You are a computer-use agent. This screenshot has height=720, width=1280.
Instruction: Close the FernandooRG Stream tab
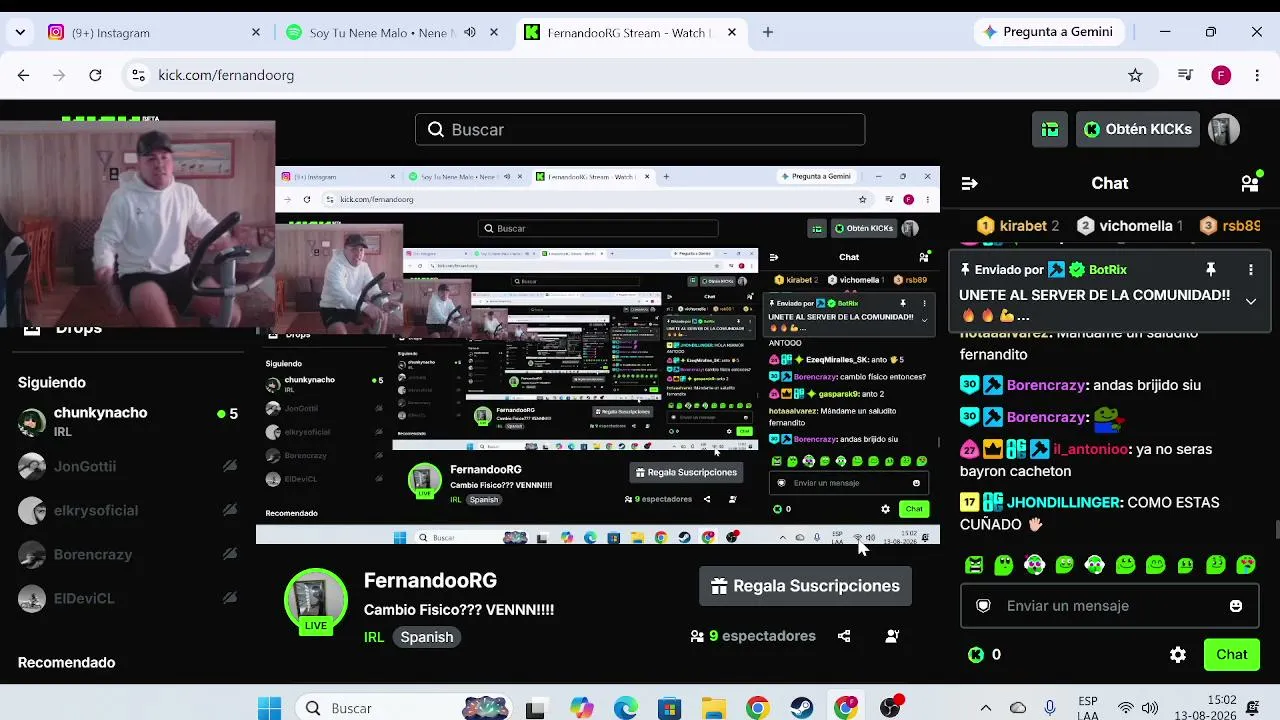(x=732, y=32)
